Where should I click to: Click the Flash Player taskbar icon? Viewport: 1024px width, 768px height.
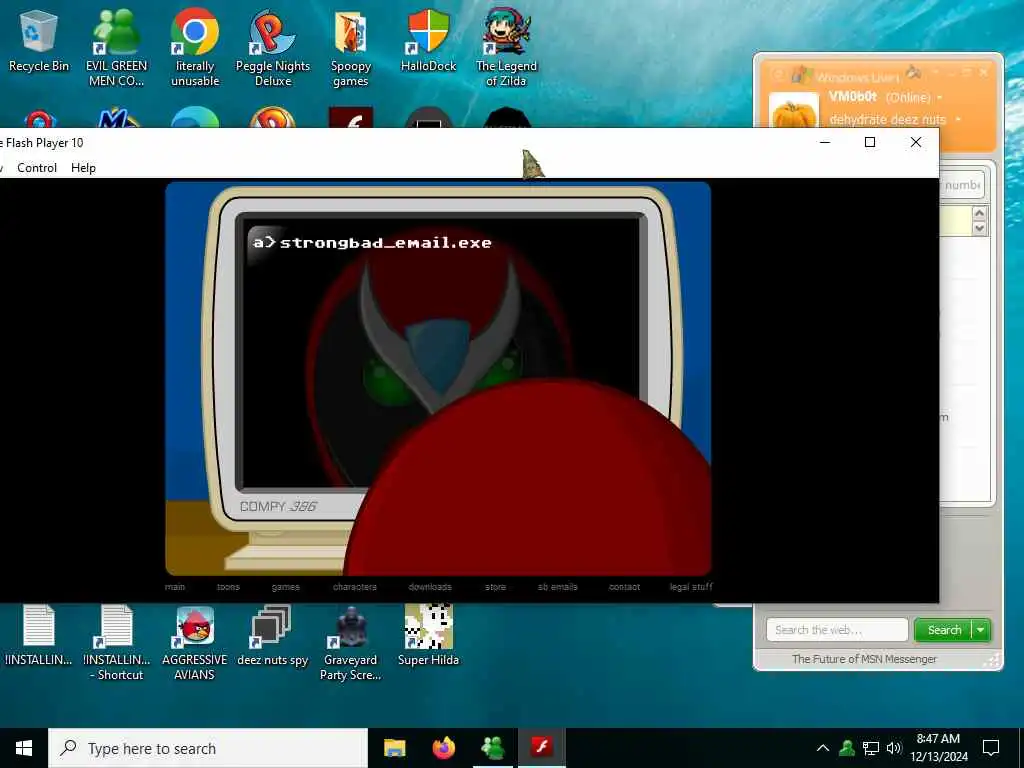point(541,748)
